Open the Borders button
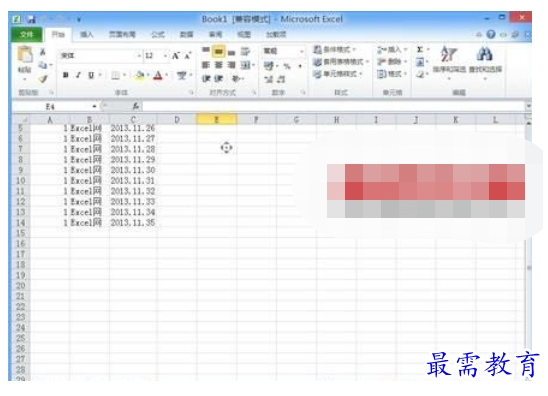 pos(115,75)
